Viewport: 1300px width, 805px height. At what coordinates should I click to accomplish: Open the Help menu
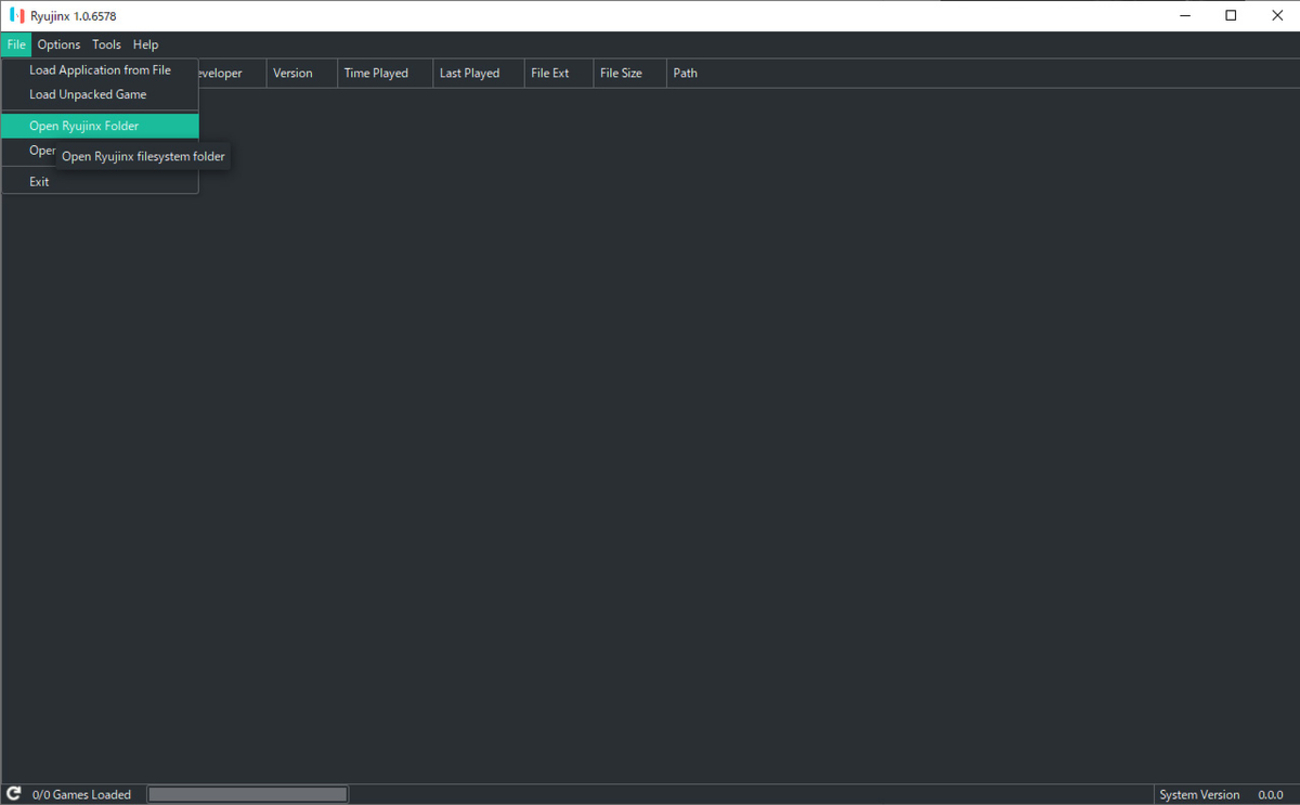click(x=146, y=44)
